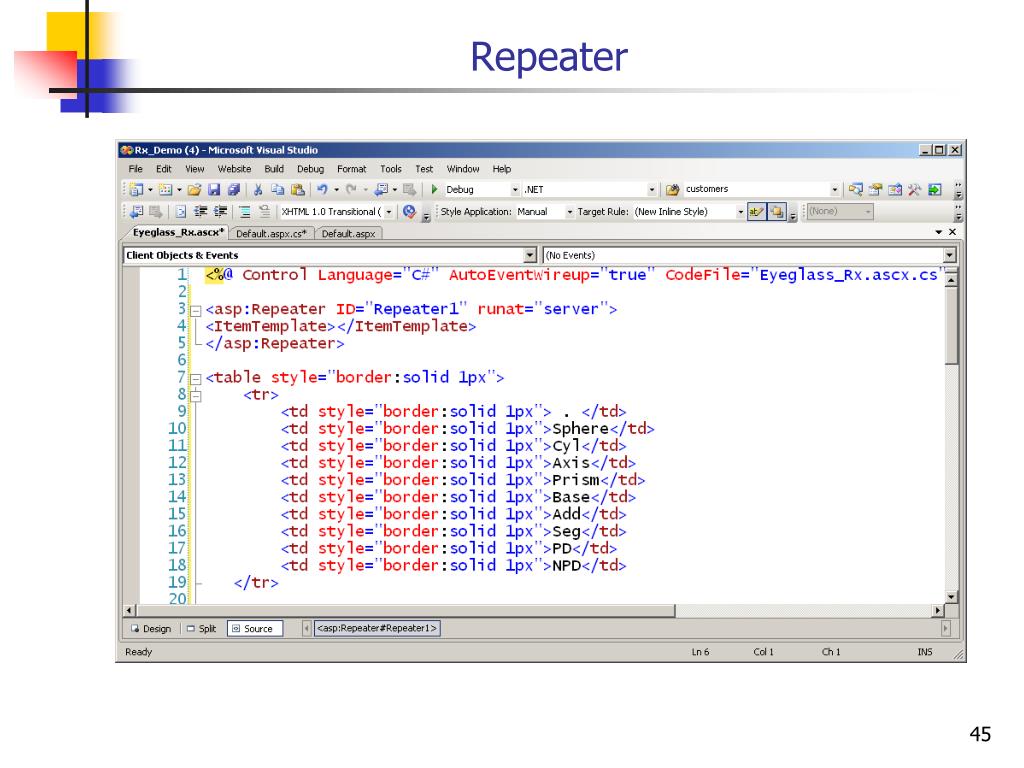
Task: Open the Debug menu
Action: click(310, 168)
